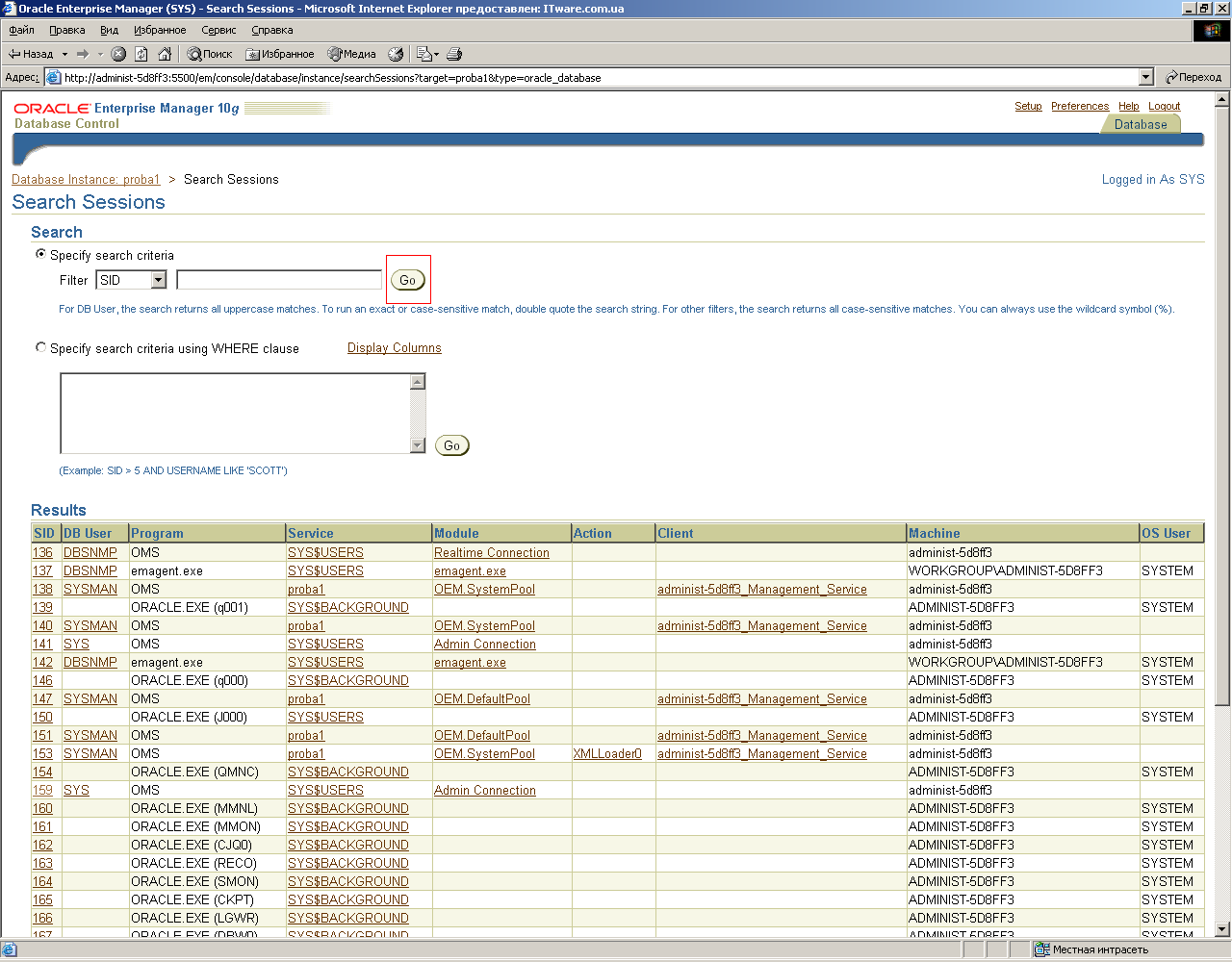This screenshot has height=962, width=1232.
Task: Click the Home page toolbar icon
Action: point(165,54)
